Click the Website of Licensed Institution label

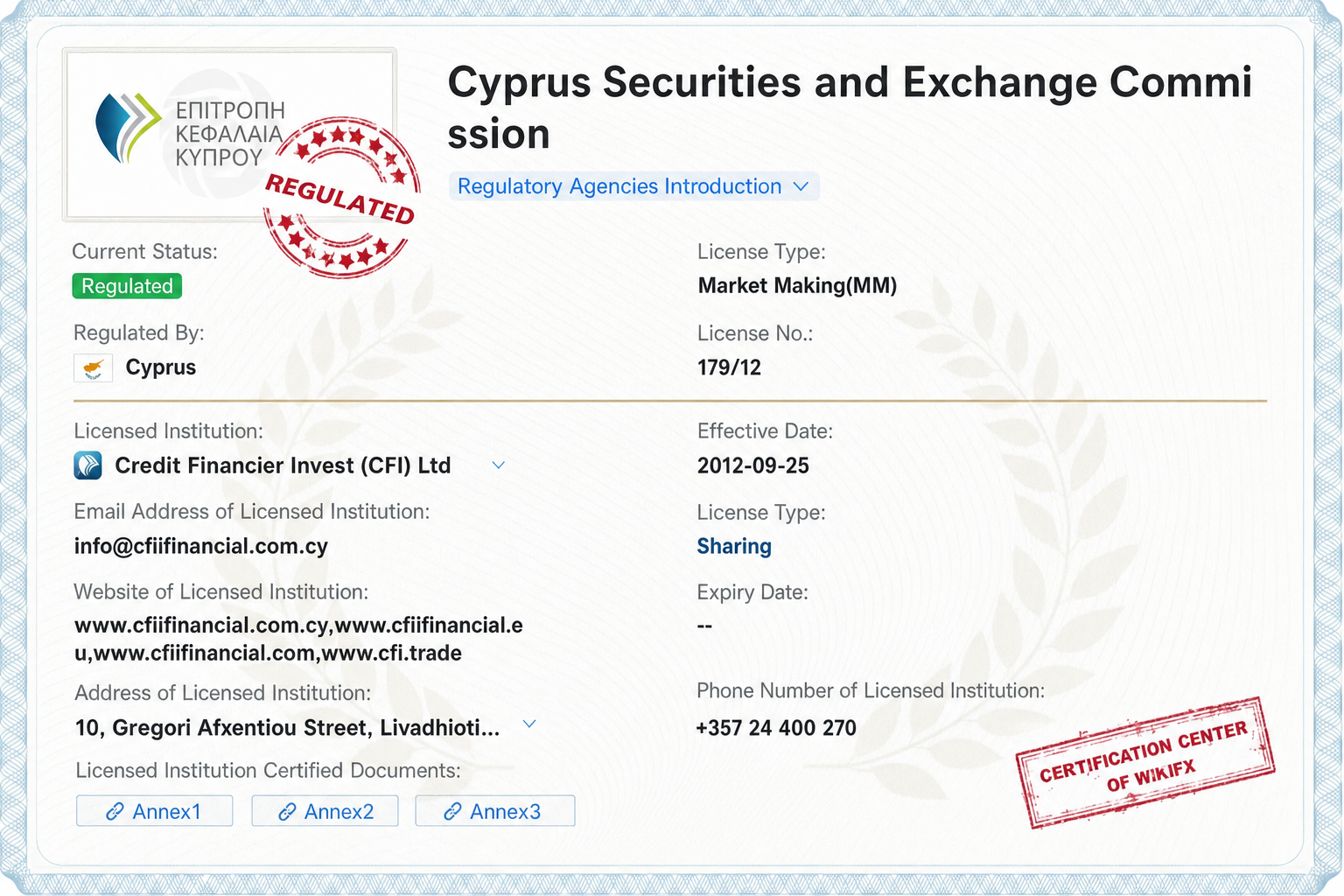coord(221,592)
